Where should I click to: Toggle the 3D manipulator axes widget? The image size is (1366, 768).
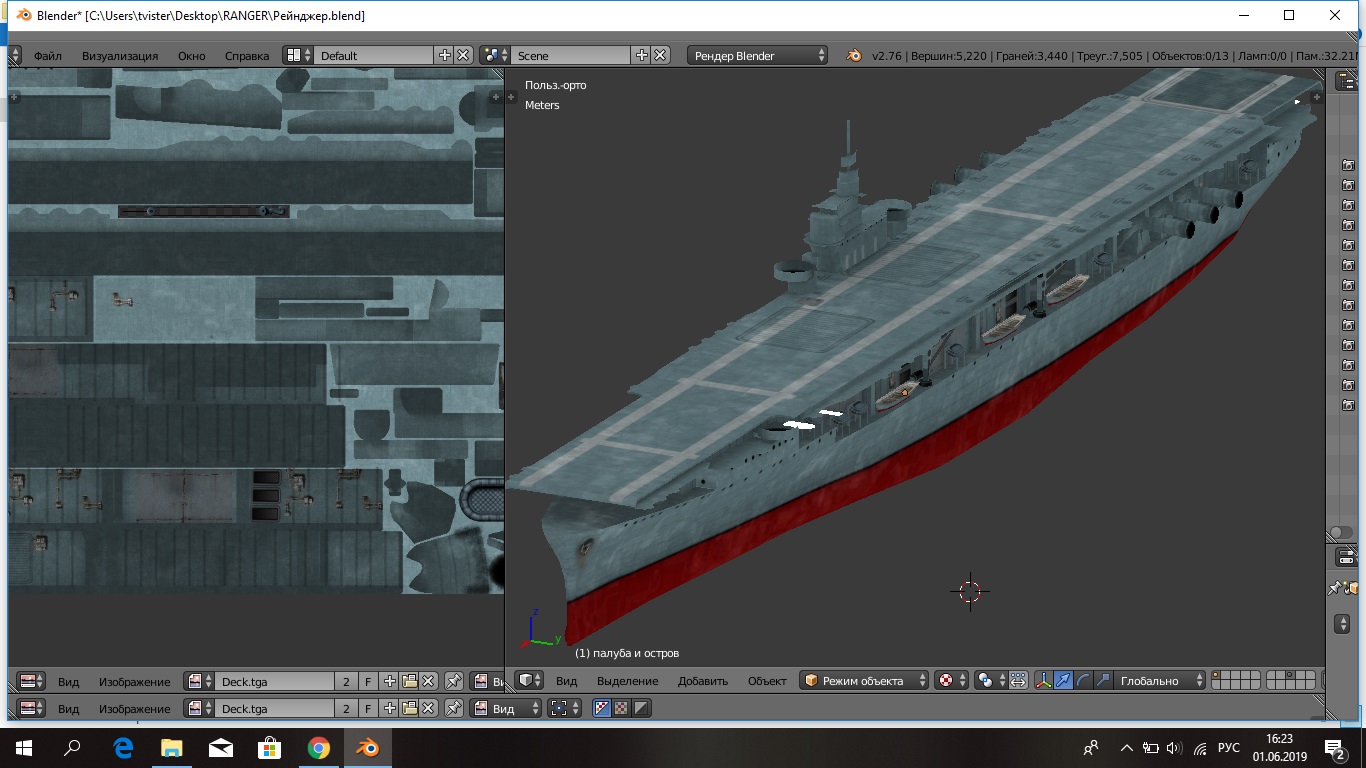point(1043,681)
